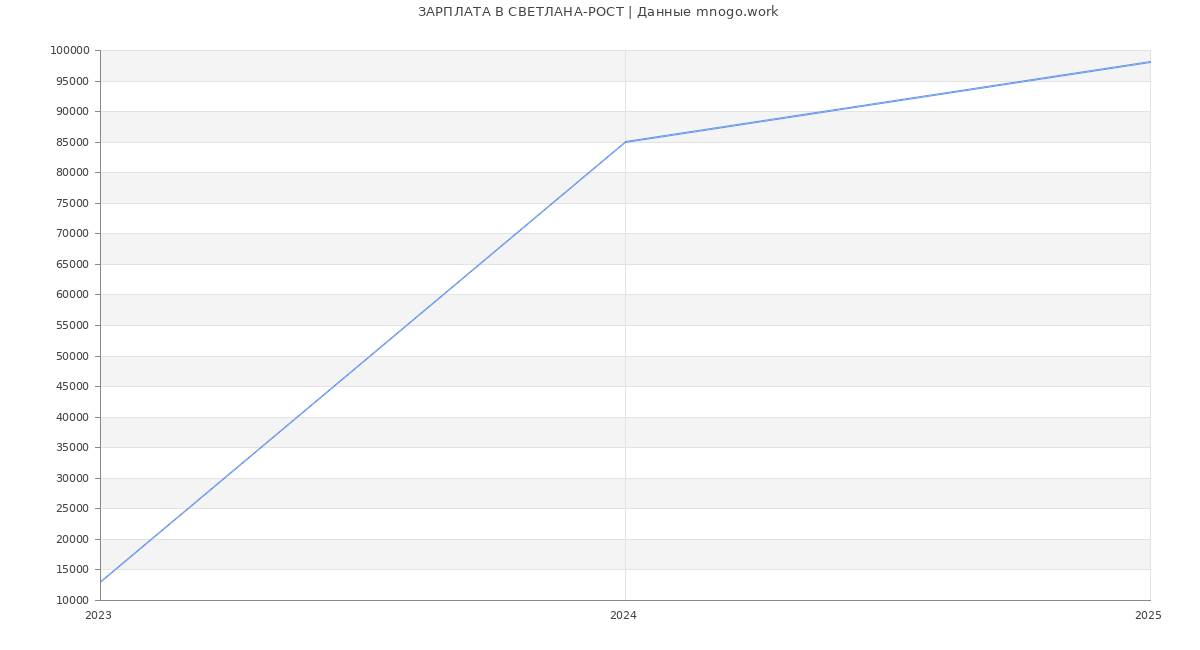Click the 100000 y-axis label
Viewport: 1200px width, 650px height.
69,51
